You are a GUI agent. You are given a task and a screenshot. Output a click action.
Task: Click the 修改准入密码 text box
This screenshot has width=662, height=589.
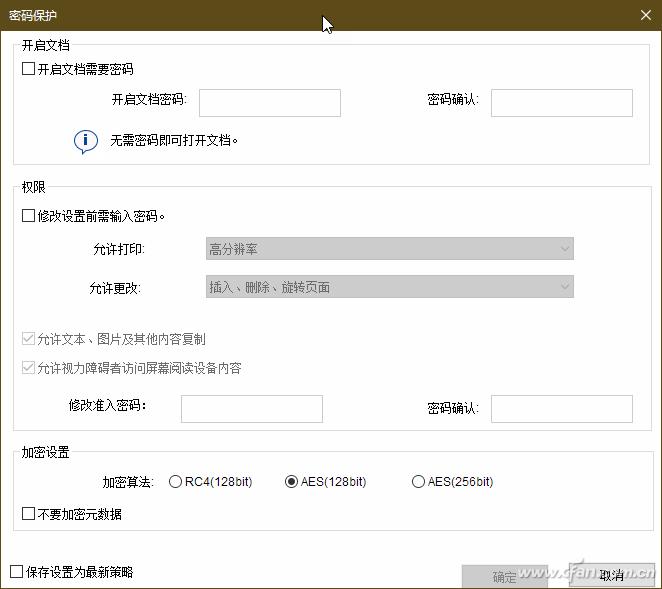coord(251,409)
